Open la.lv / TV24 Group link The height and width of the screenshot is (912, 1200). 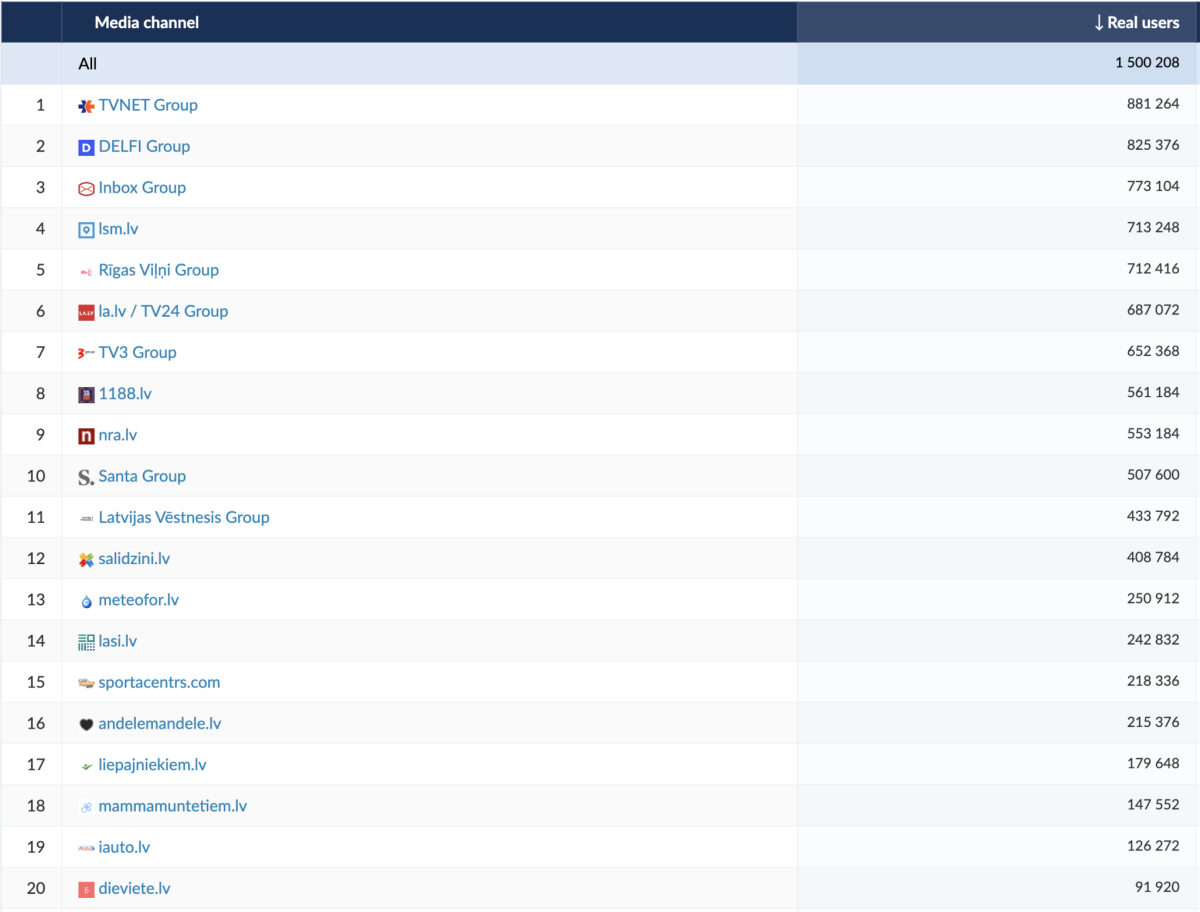pyautogui.click(x=163, y=311)
